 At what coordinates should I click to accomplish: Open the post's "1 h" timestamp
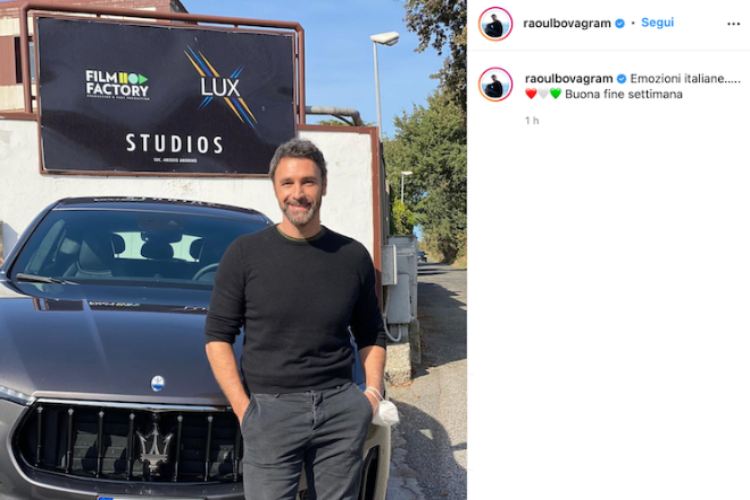click(532, 120)
